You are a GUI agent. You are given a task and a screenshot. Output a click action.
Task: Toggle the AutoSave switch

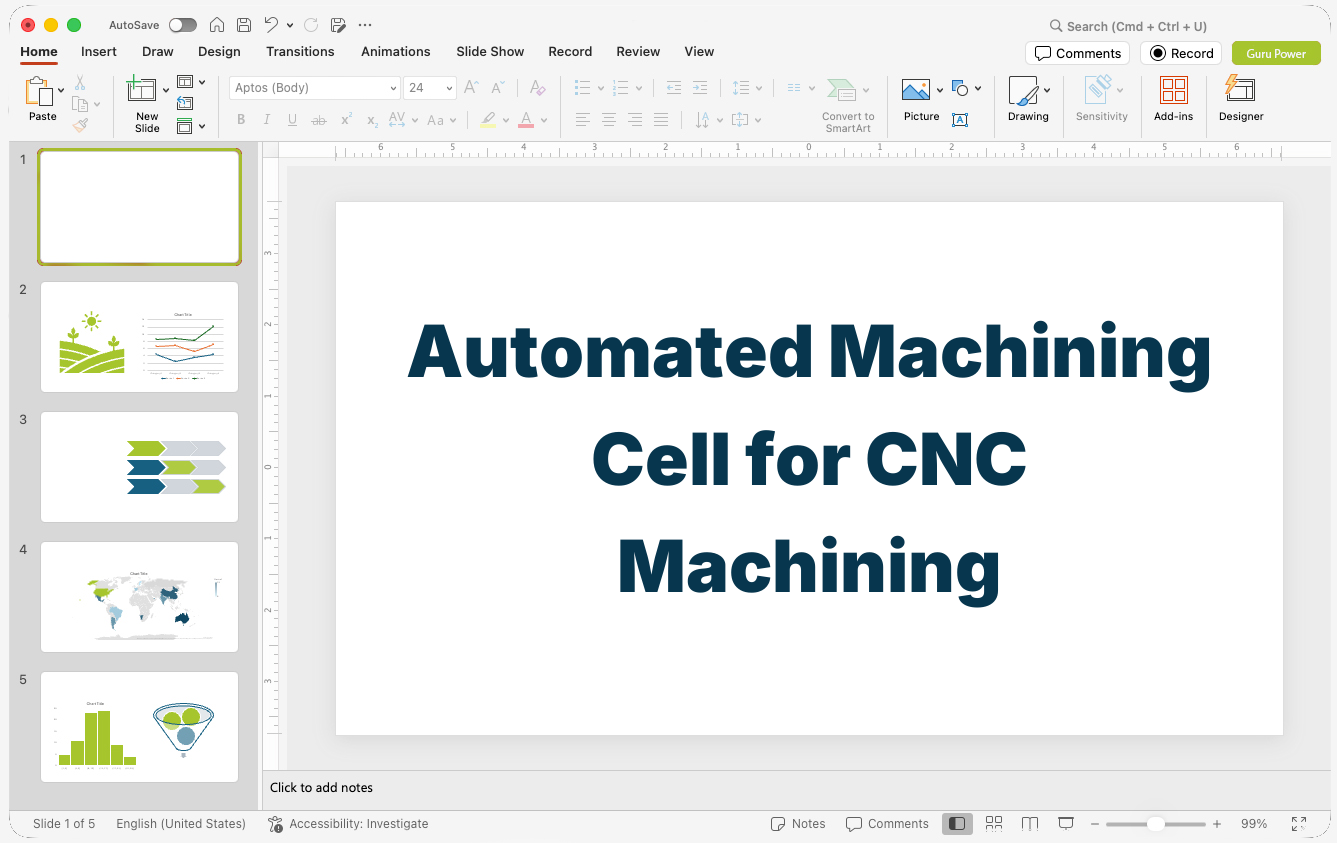183,25
